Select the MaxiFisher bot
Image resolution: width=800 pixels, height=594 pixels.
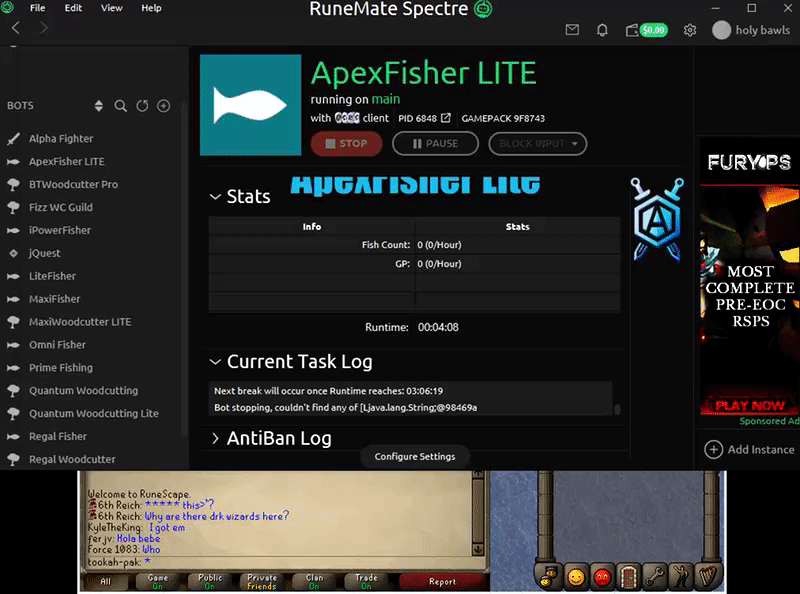[x=54, y=299]
